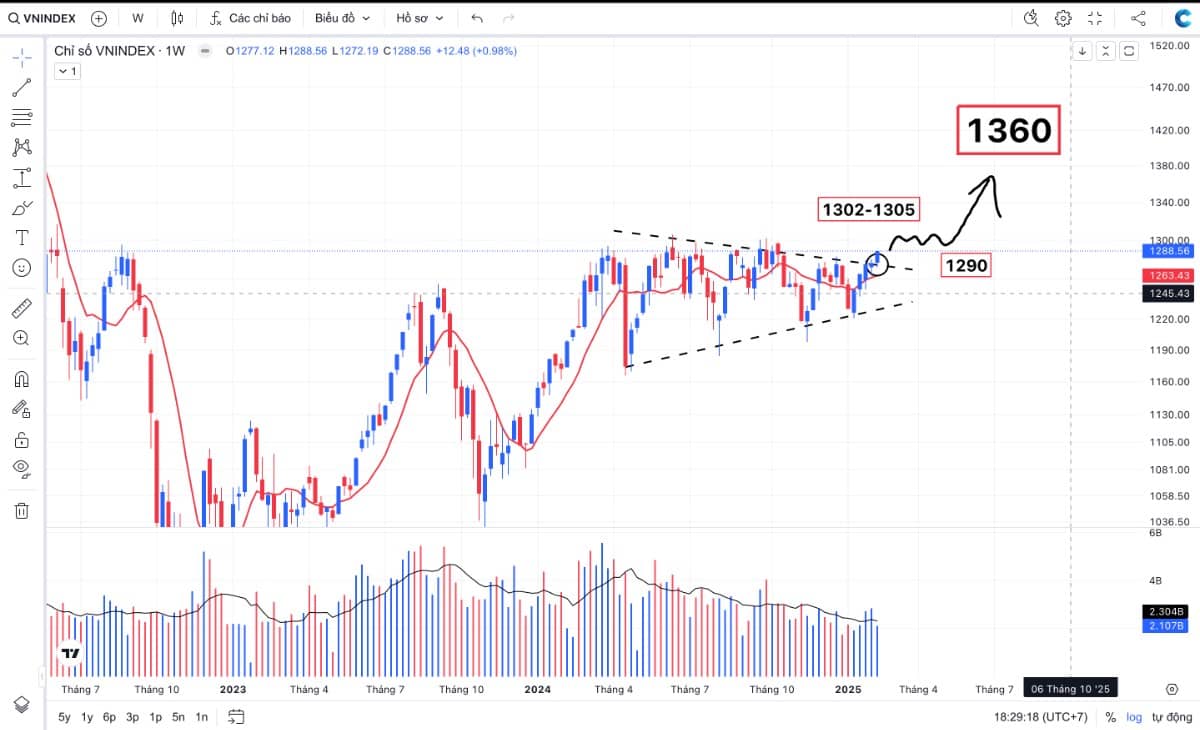Click the grey status dot beside 1W
The image size is (1200, 730).
click(204, 50)
